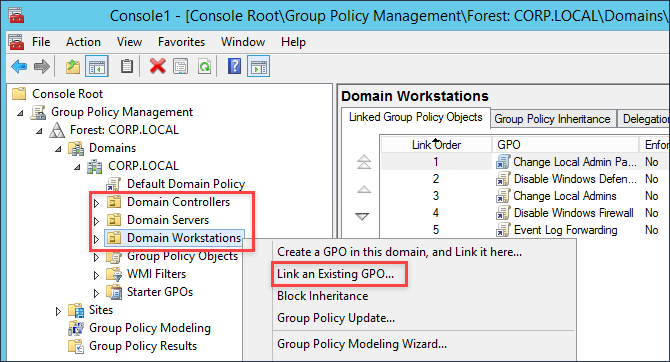
Task: Toggle the Show/Hide Action Pane icon
Action: (259, 67)
